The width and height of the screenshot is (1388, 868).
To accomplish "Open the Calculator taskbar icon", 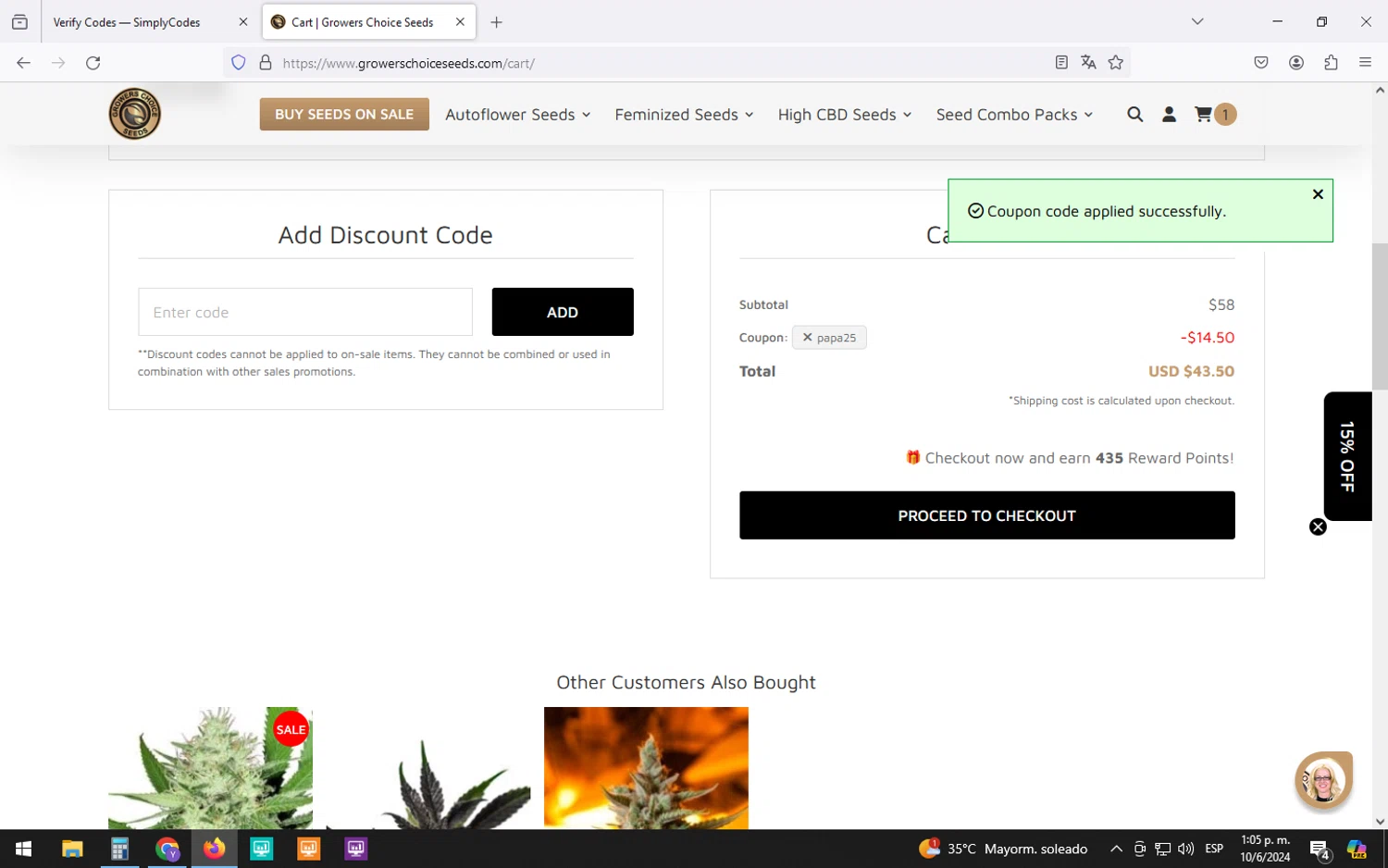I will [119, 849].
